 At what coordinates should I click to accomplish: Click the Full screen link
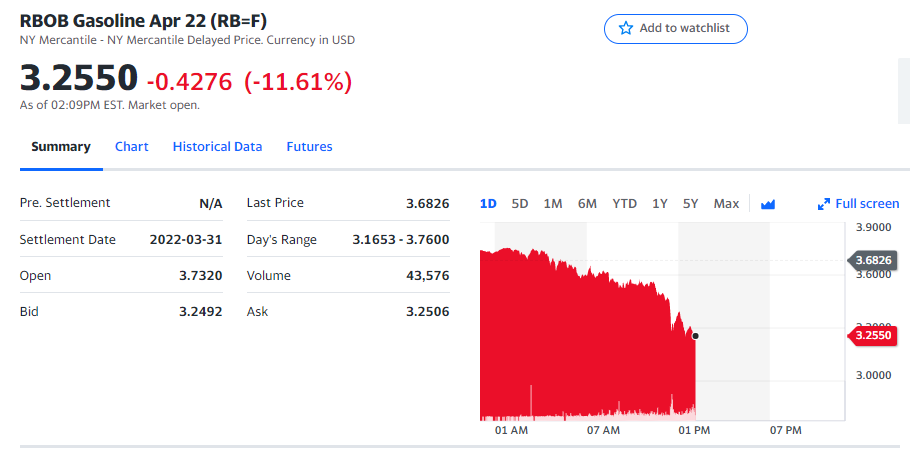866,203
